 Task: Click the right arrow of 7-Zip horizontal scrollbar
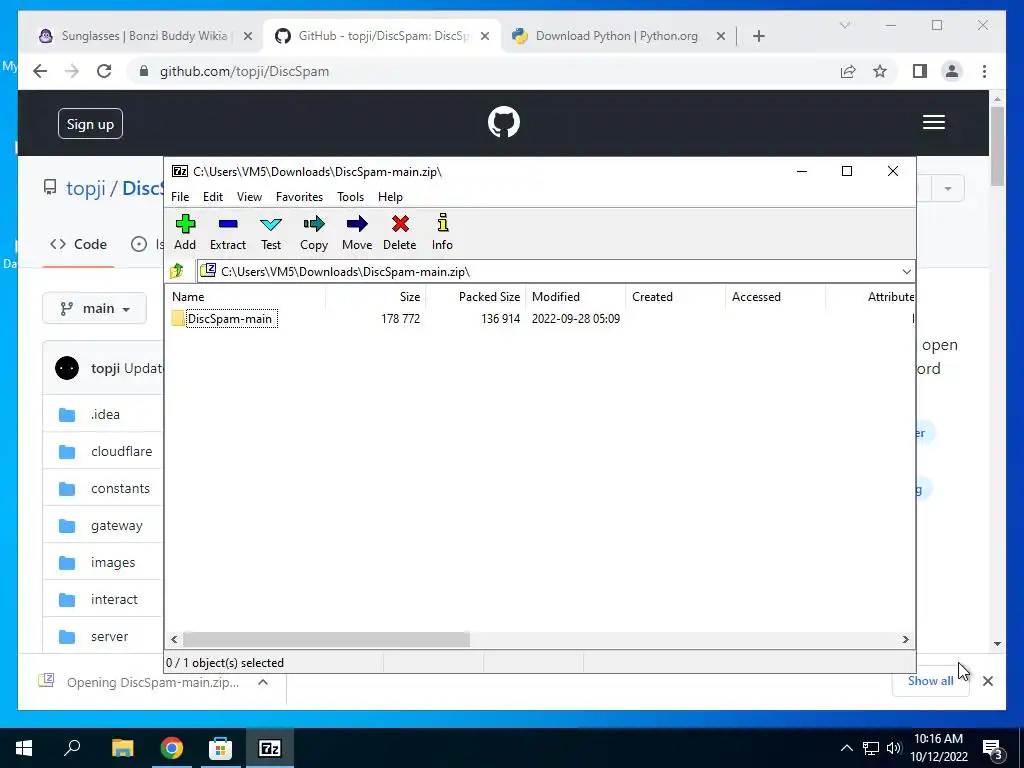905,639
